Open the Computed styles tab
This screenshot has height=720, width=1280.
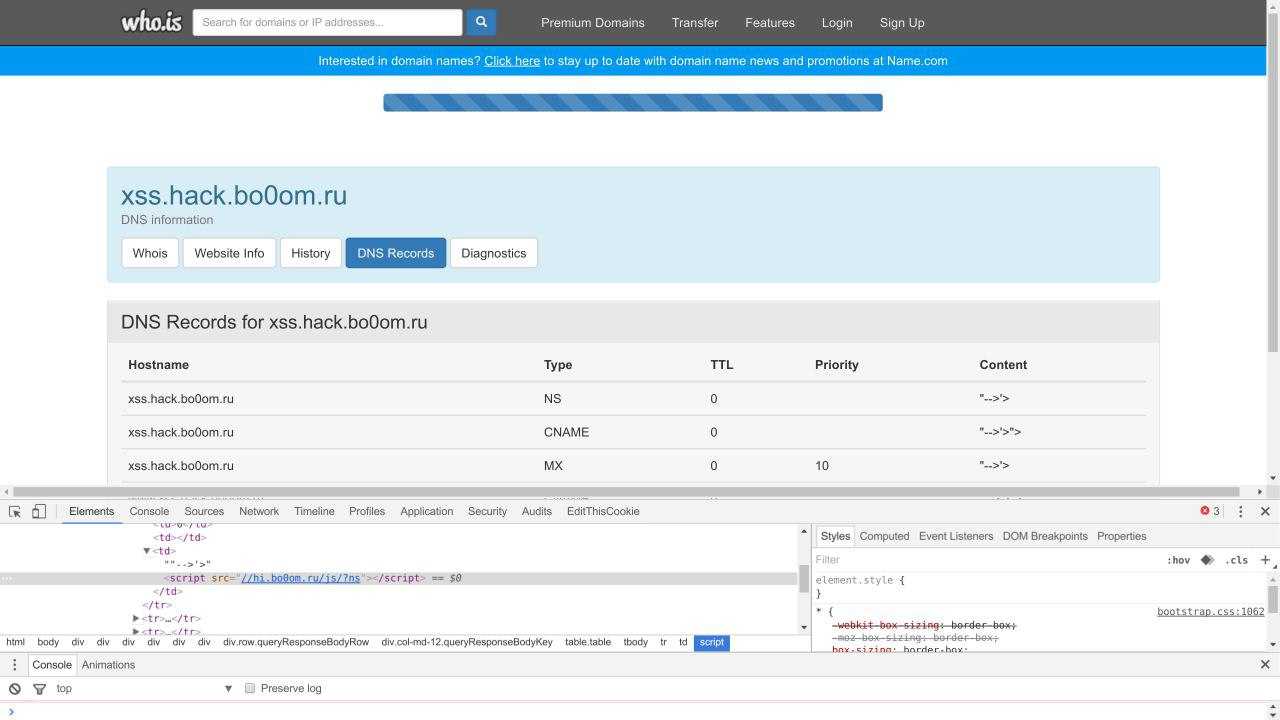884,536
